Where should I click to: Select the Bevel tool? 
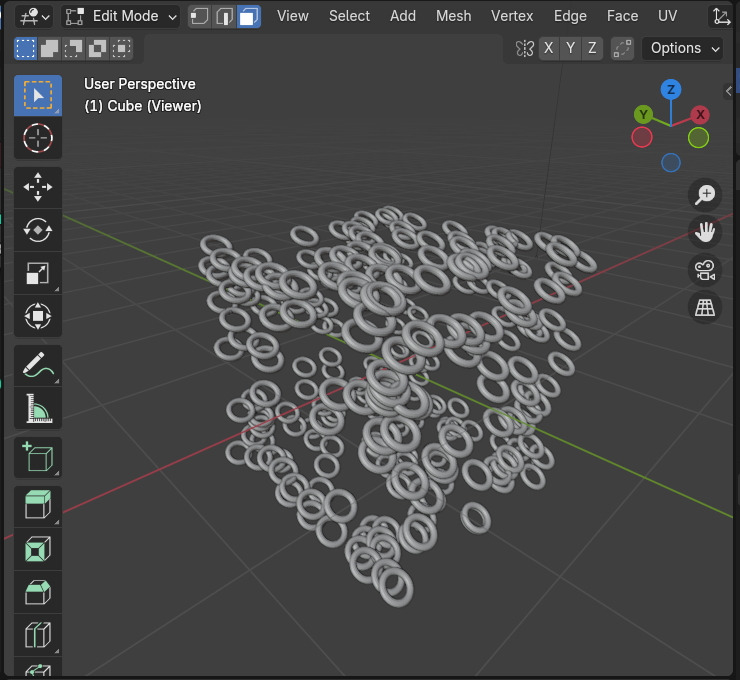point(38,592)
